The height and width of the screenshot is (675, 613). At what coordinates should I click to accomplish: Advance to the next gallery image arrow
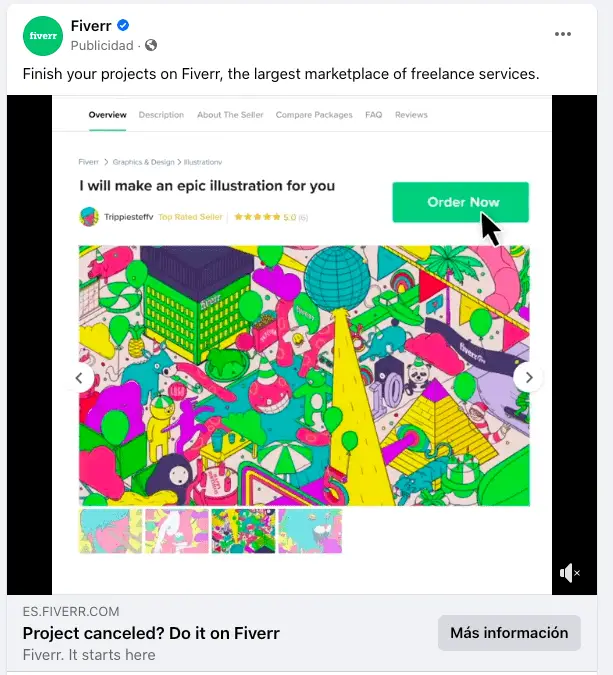click(528, 378)
